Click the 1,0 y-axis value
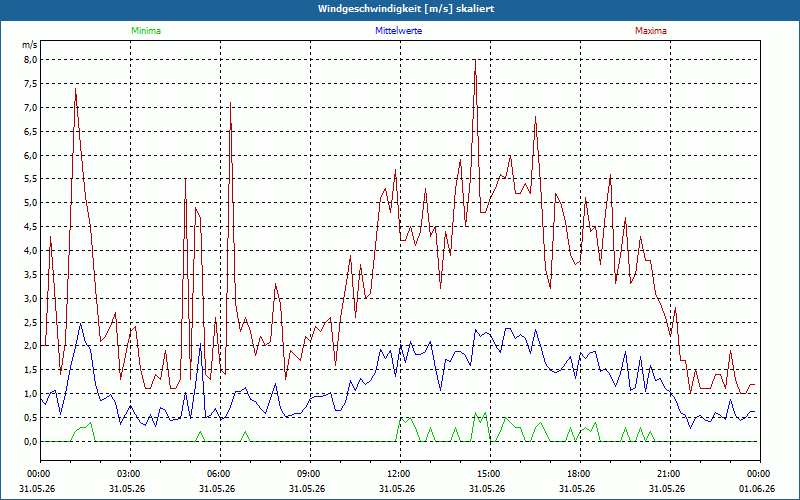The height and width of the screenshot is (500, 800). [x=30, y=394]
